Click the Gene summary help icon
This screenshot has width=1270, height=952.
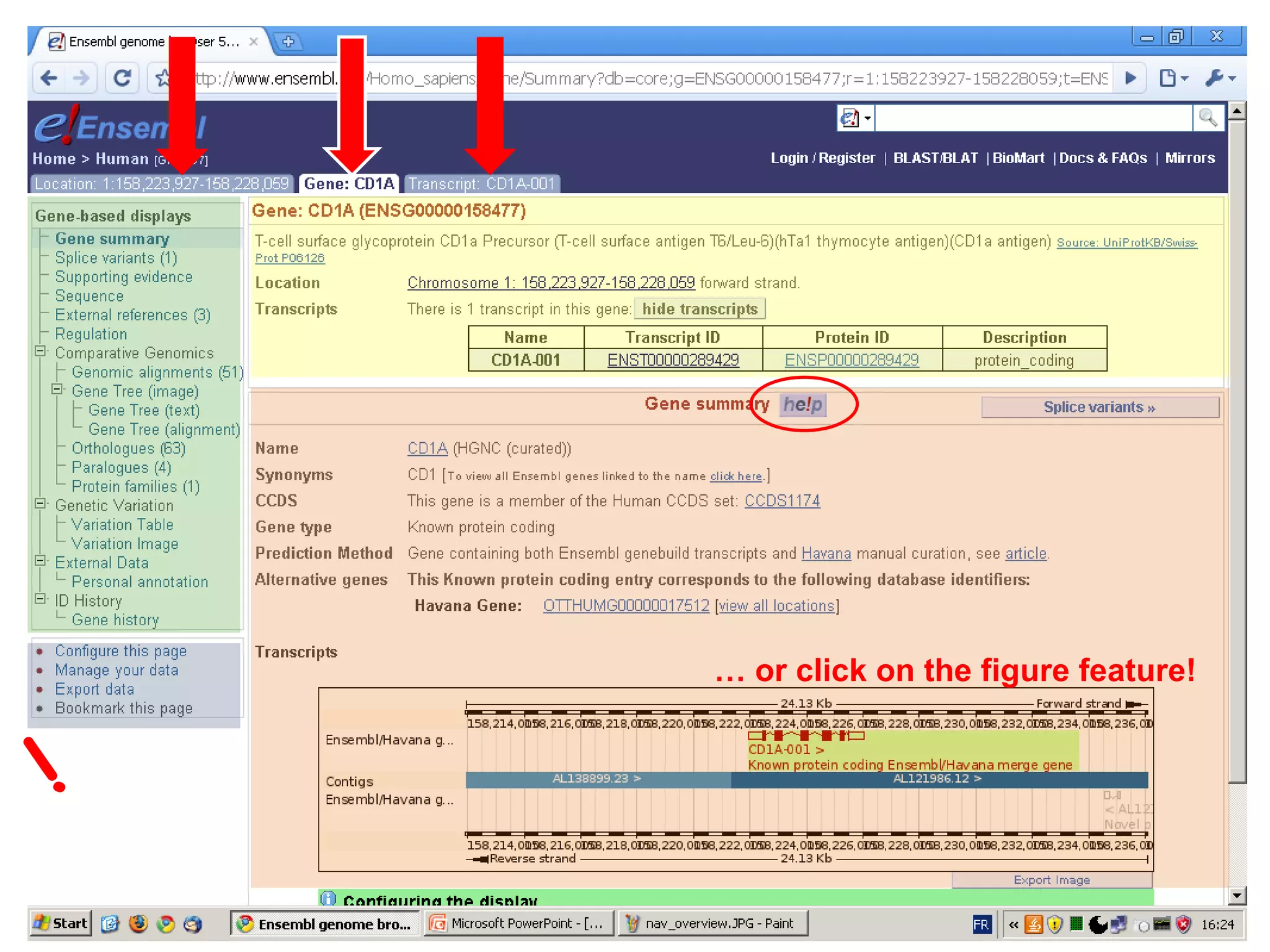pos(803,404)
